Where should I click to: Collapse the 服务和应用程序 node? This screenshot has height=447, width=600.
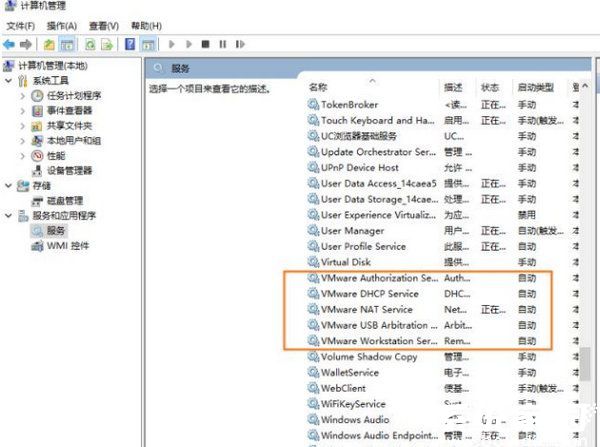tap(8, 216)
